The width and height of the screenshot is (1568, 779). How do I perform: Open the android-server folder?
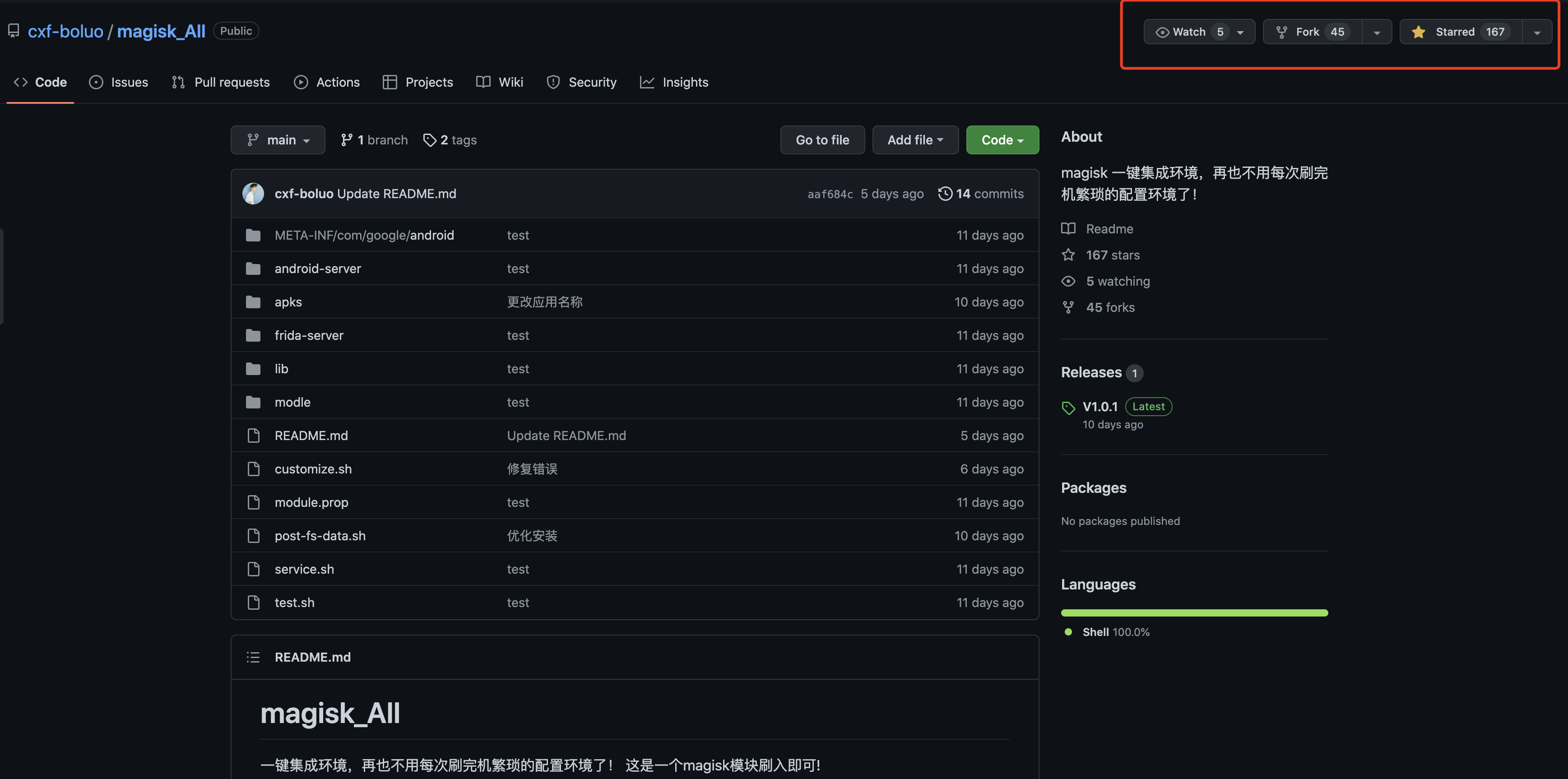(x=318, y=269)
